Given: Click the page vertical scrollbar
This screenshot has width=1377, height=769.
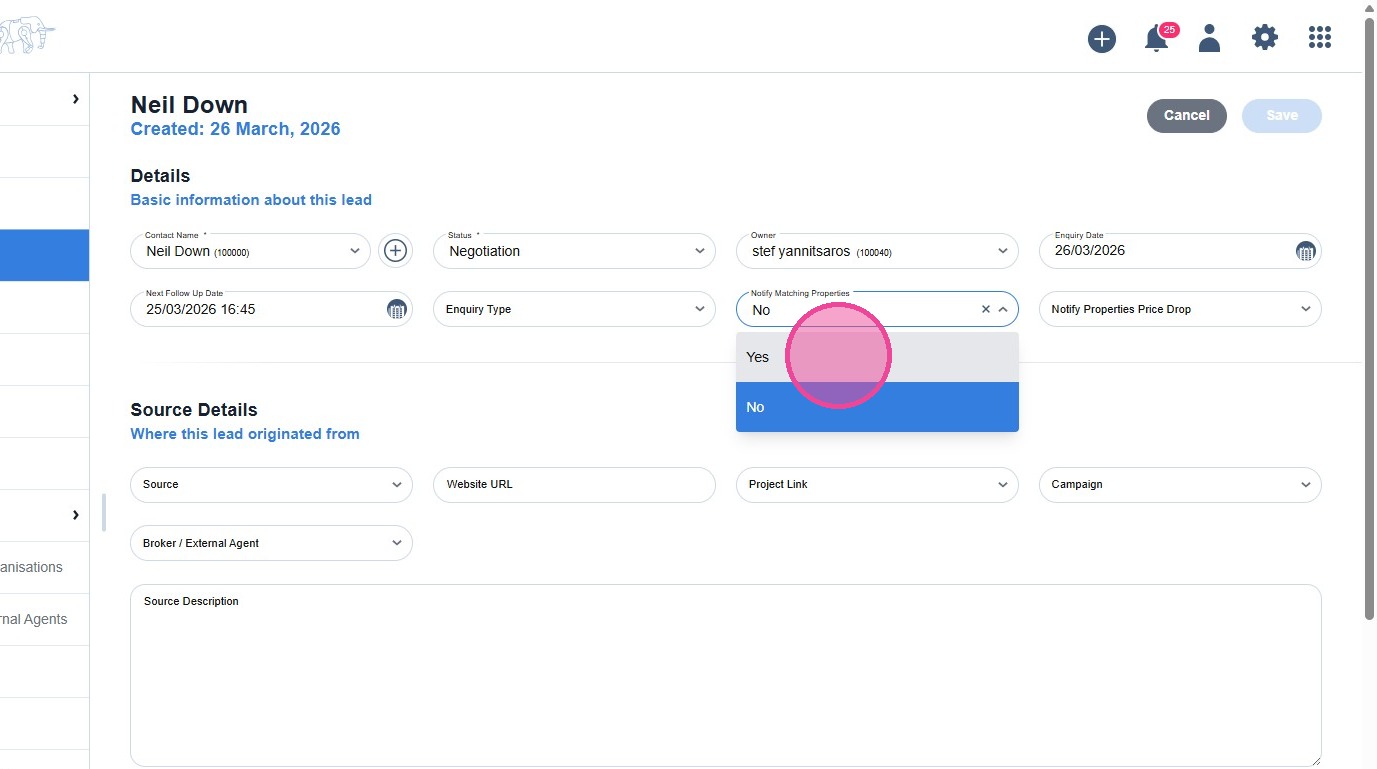Looking at the screenshot, I should pos(1369,320).
